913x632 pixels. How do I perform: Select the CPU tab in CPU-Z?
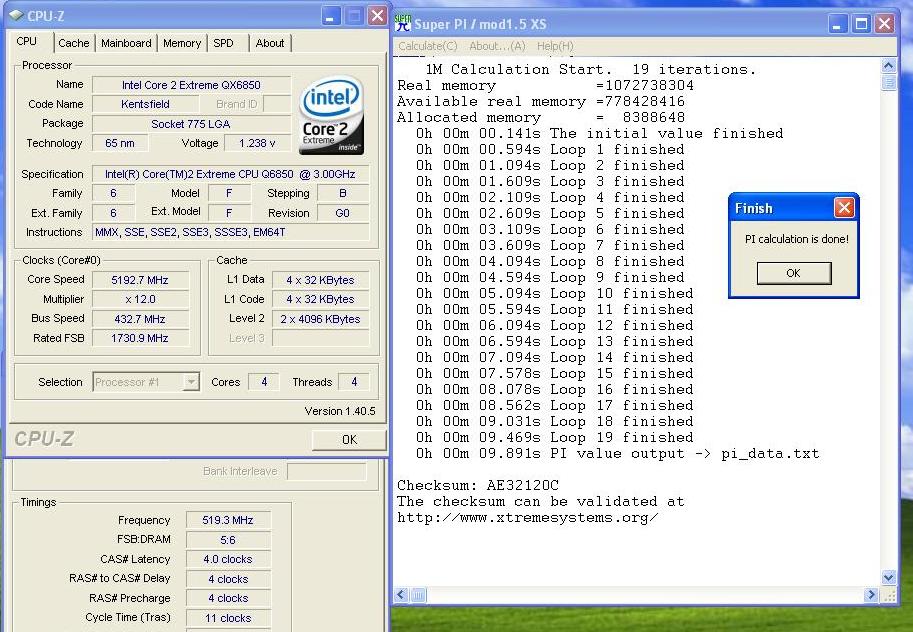coord(27,41)
